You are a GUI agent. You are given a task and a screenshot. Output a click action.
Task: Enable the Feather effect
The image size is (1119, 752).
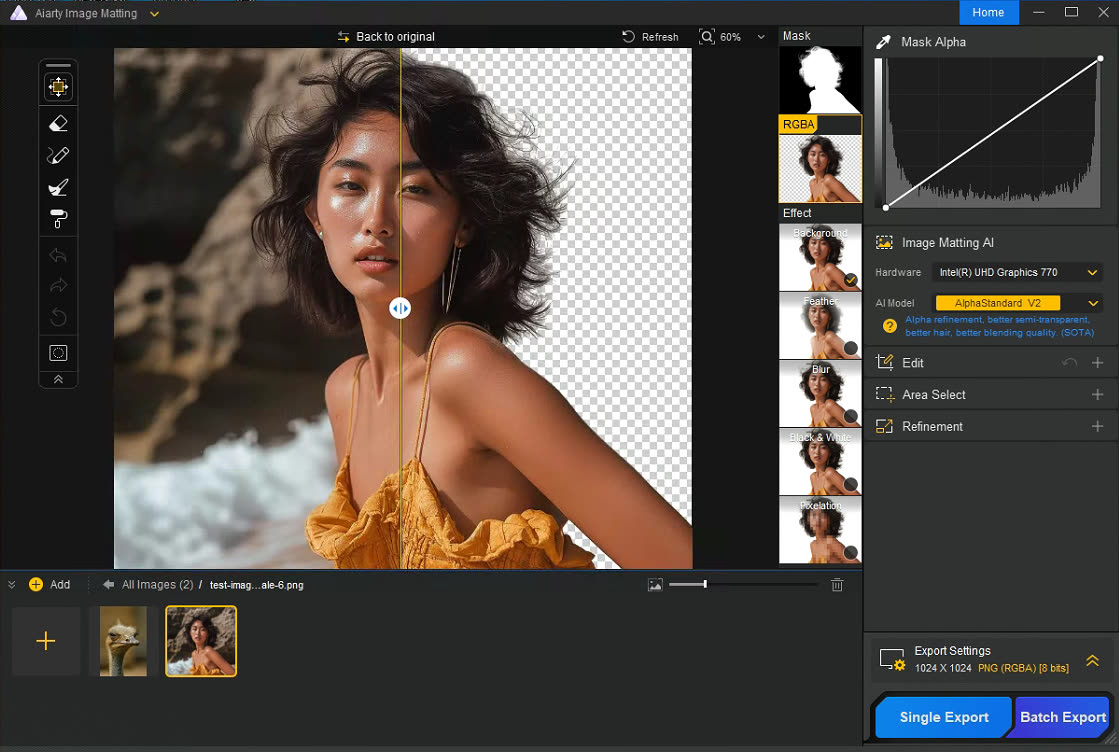click(x=851, y=348)
